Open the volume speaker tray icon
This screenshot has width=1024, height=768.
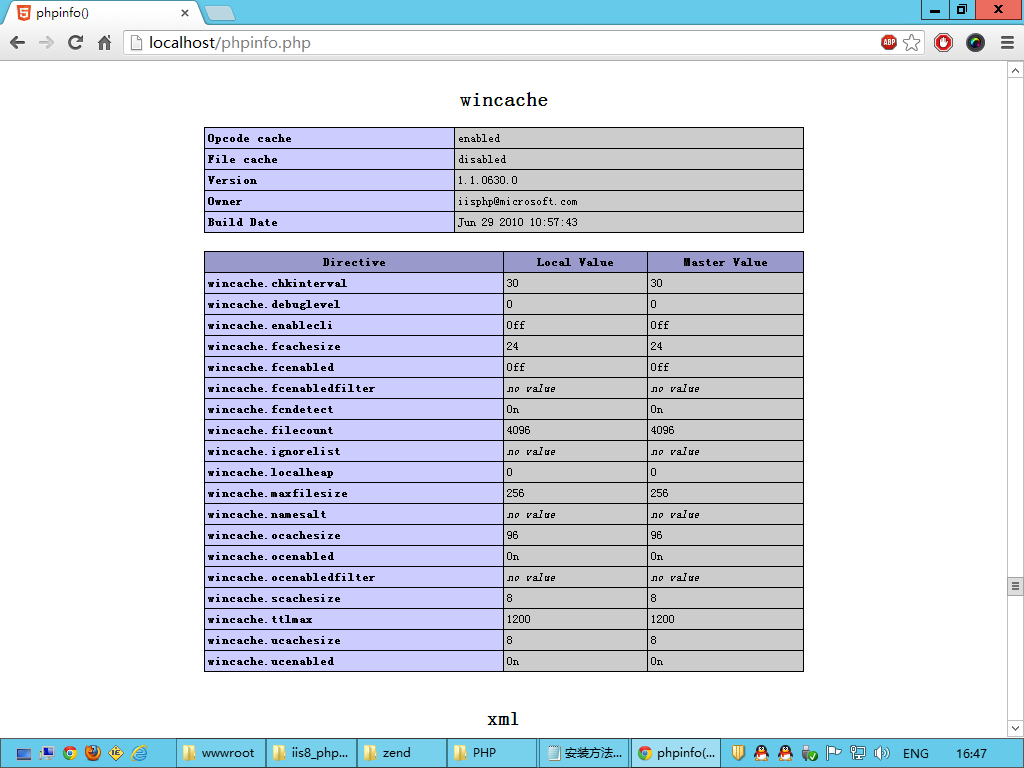882,753
